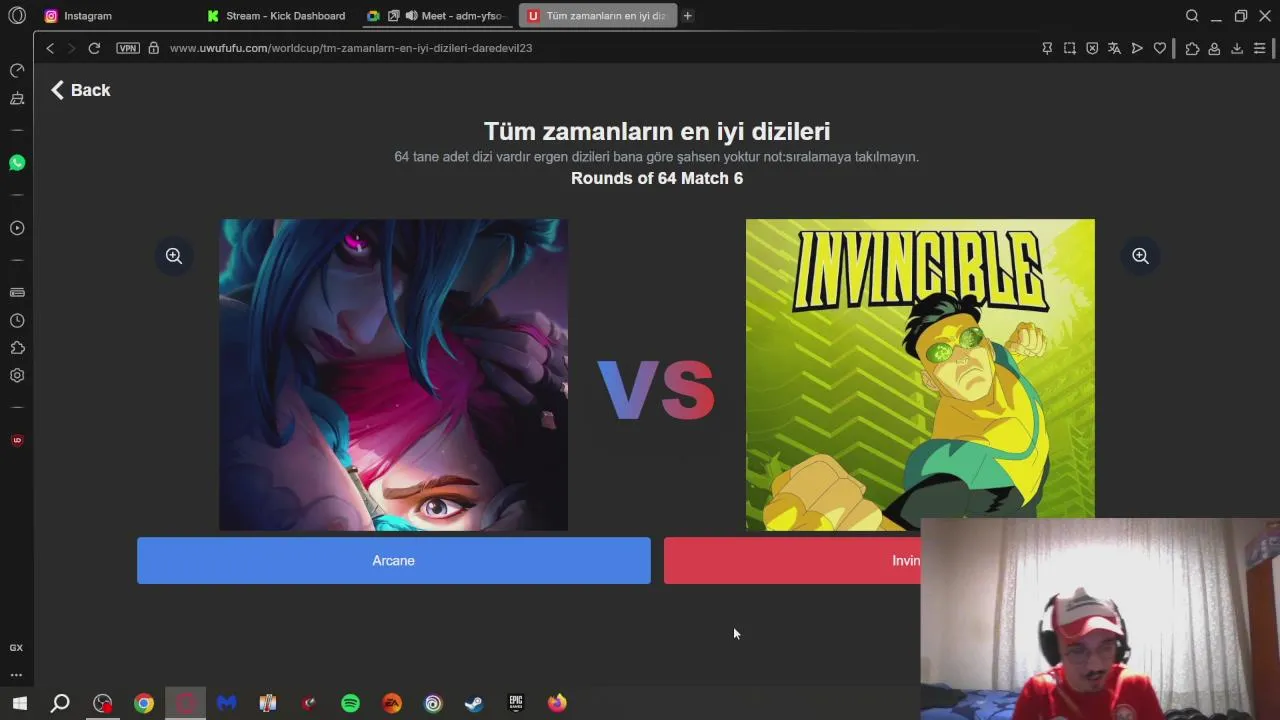Go Back to previous page
The width and height of the screenshot is (1280, 720).
(x=80, y=90)
